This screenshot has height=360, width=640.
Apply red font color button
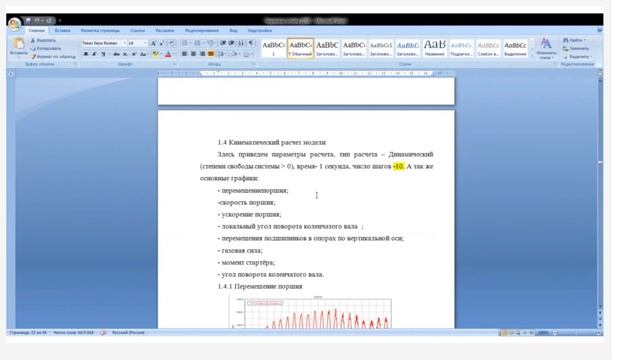pyautogui.click(x=168, y=54)
